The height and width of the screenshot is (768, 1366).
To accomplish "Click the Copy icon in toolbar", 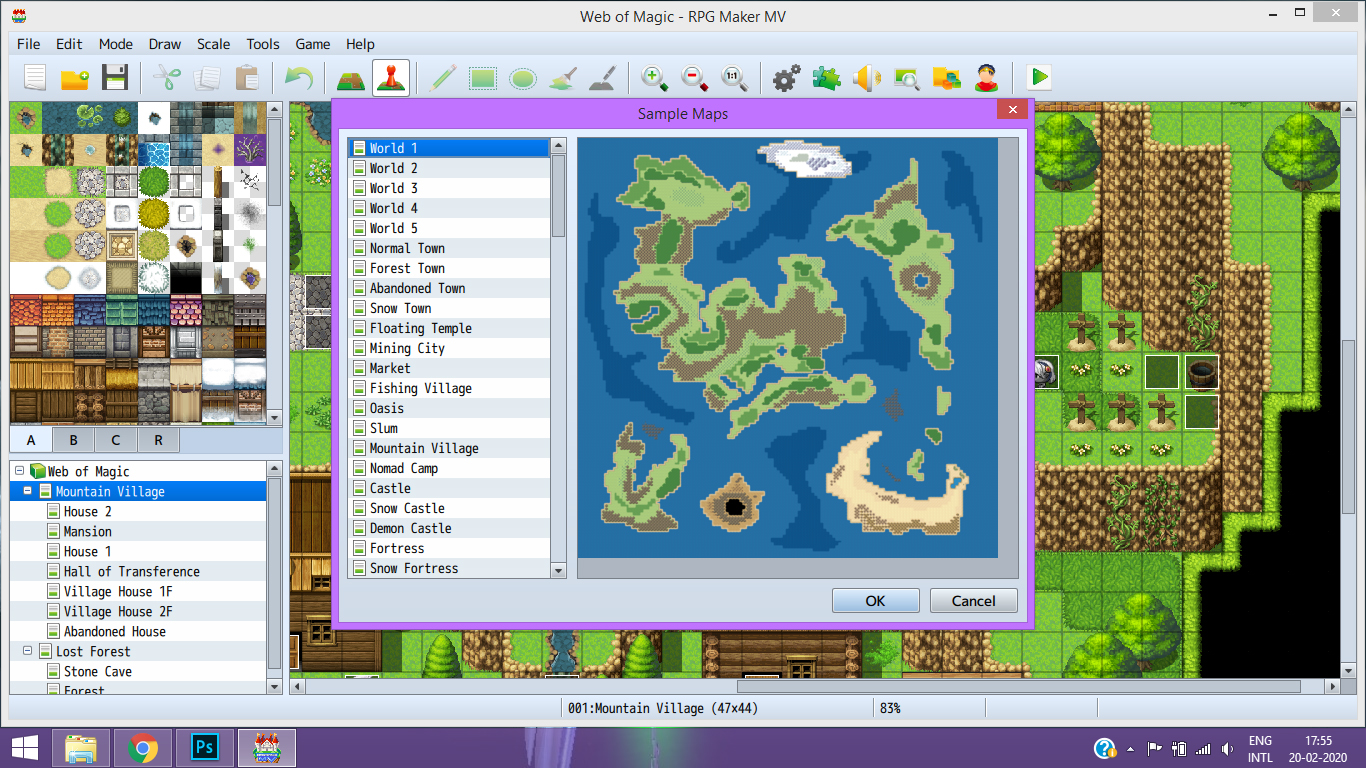I will (x=207, y=77).
